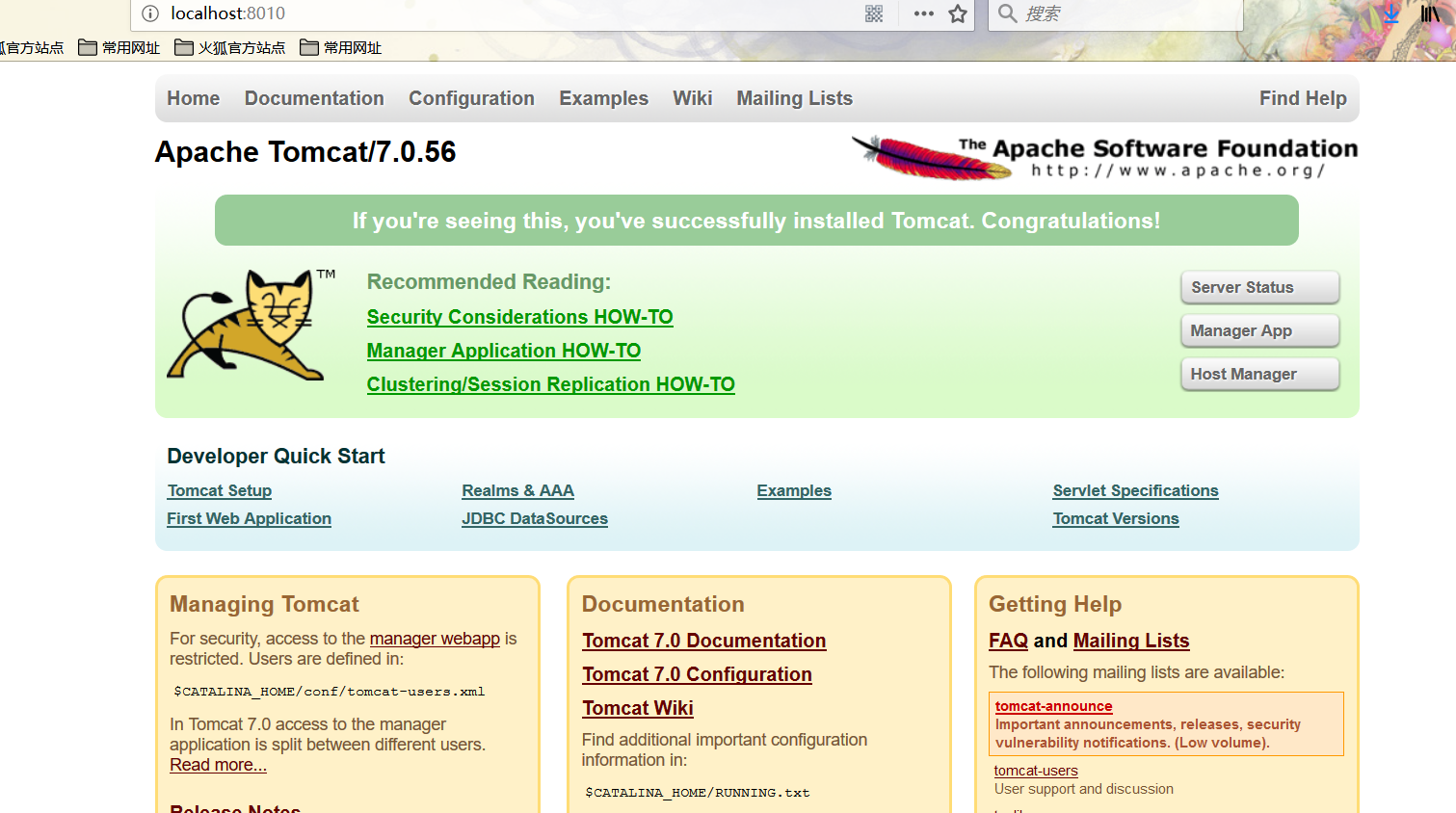Click the Recommended Reading heading
This screenshot has height=813, width=1456.
(x=489, y=282)
